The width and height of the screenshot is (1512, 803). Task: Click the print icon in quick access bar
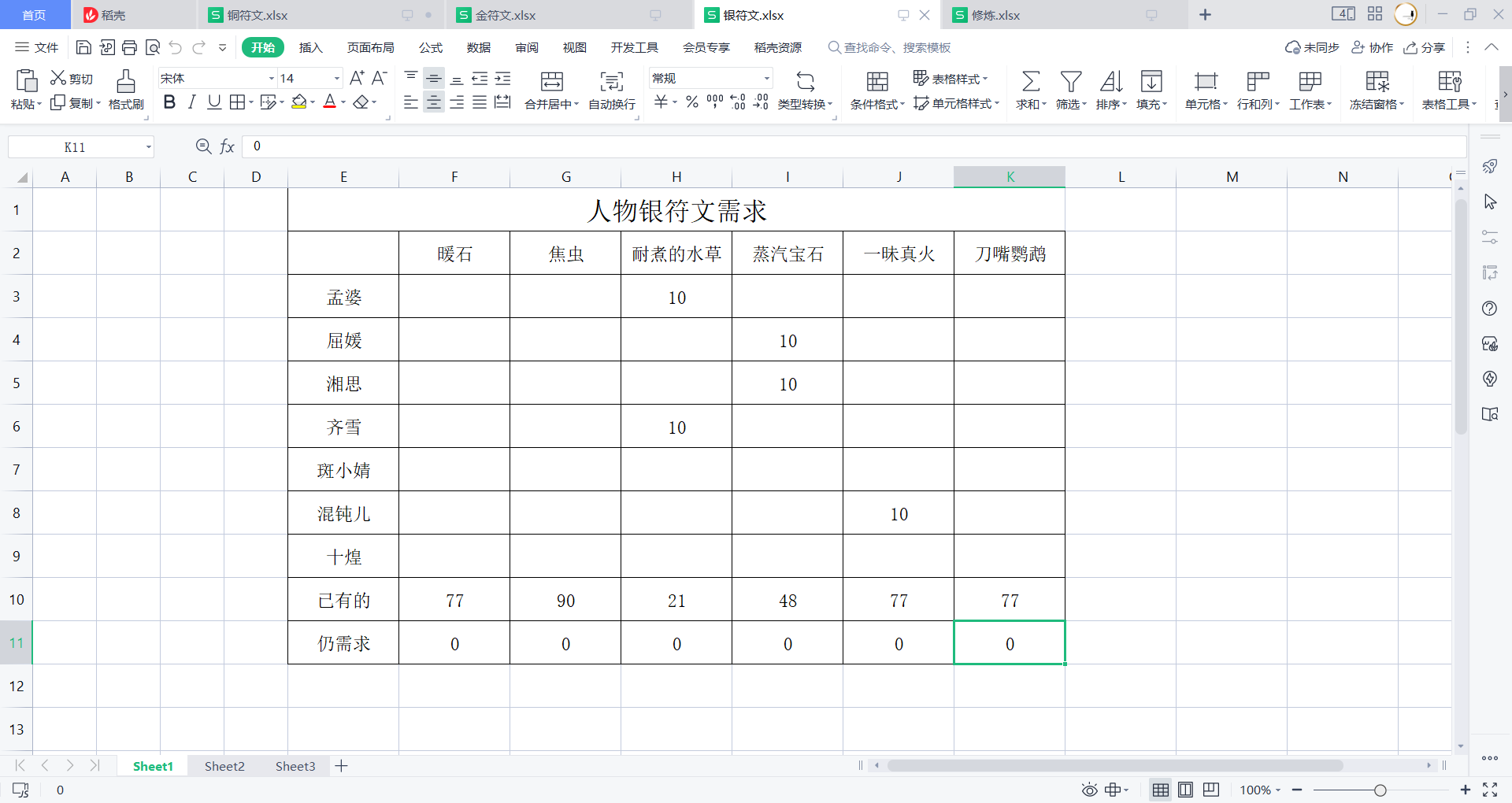point(130,48)
